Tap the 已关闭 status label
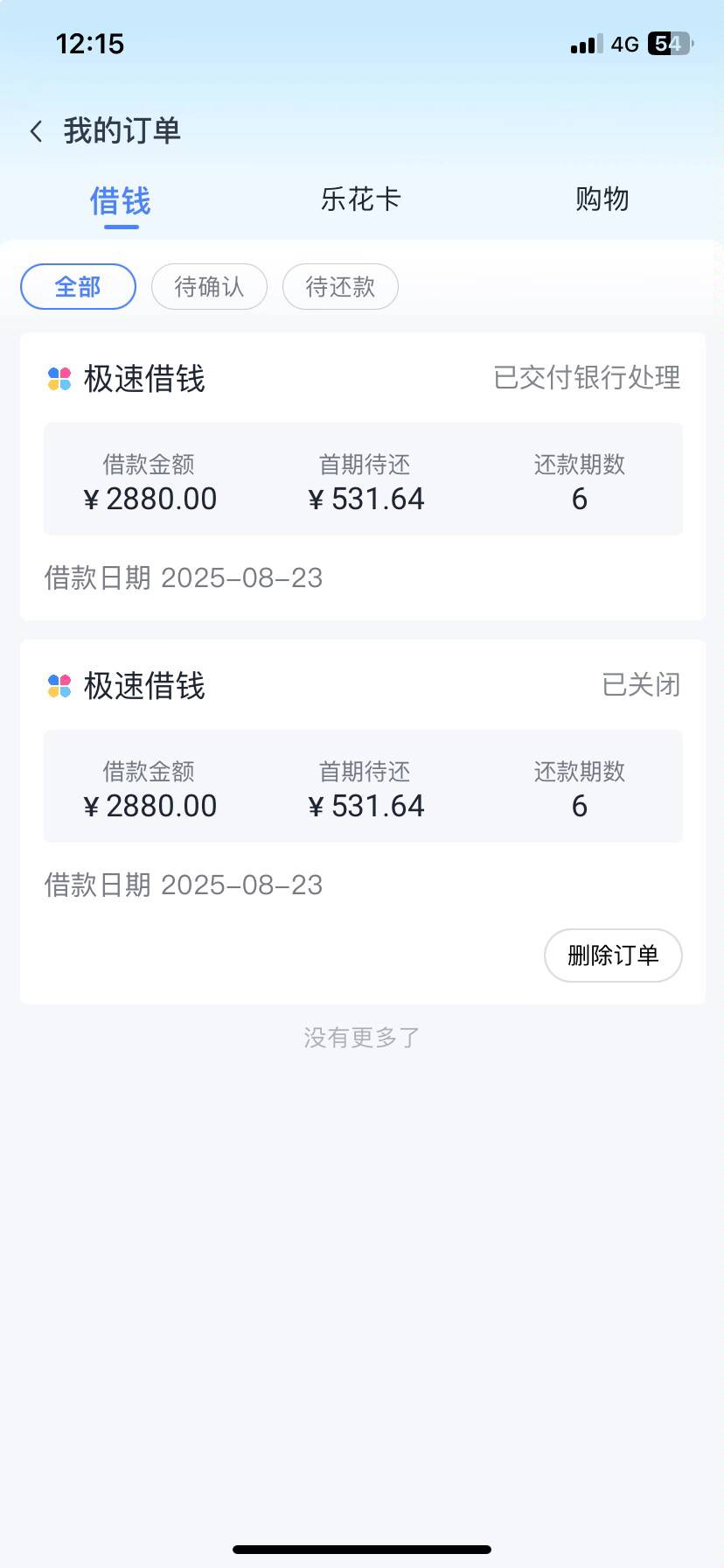The width and height of the screenshot is (724, 1568). click(x=641, y=684)
